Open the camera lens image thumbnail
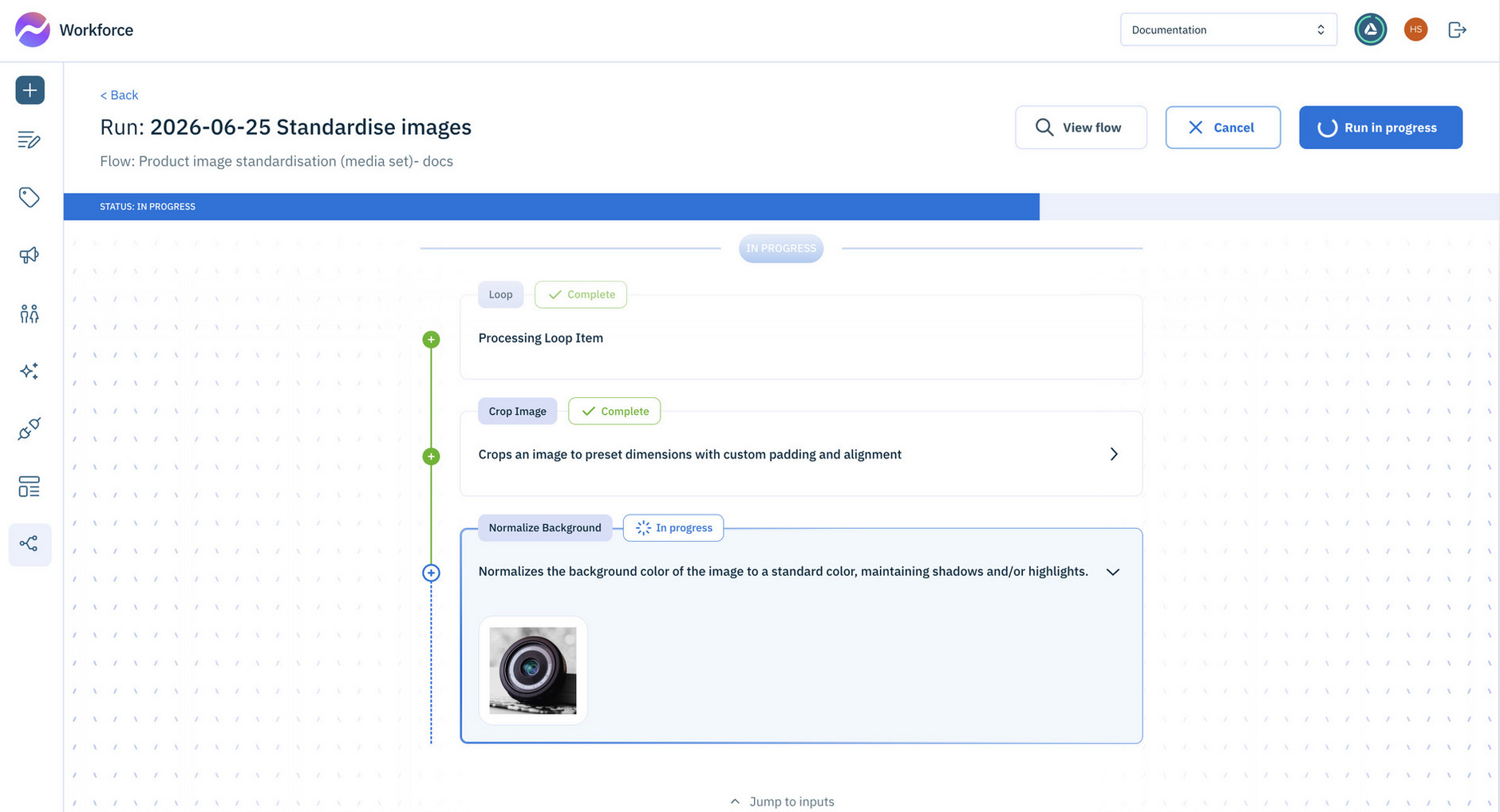1500x812 pixels. click(533, 671)
